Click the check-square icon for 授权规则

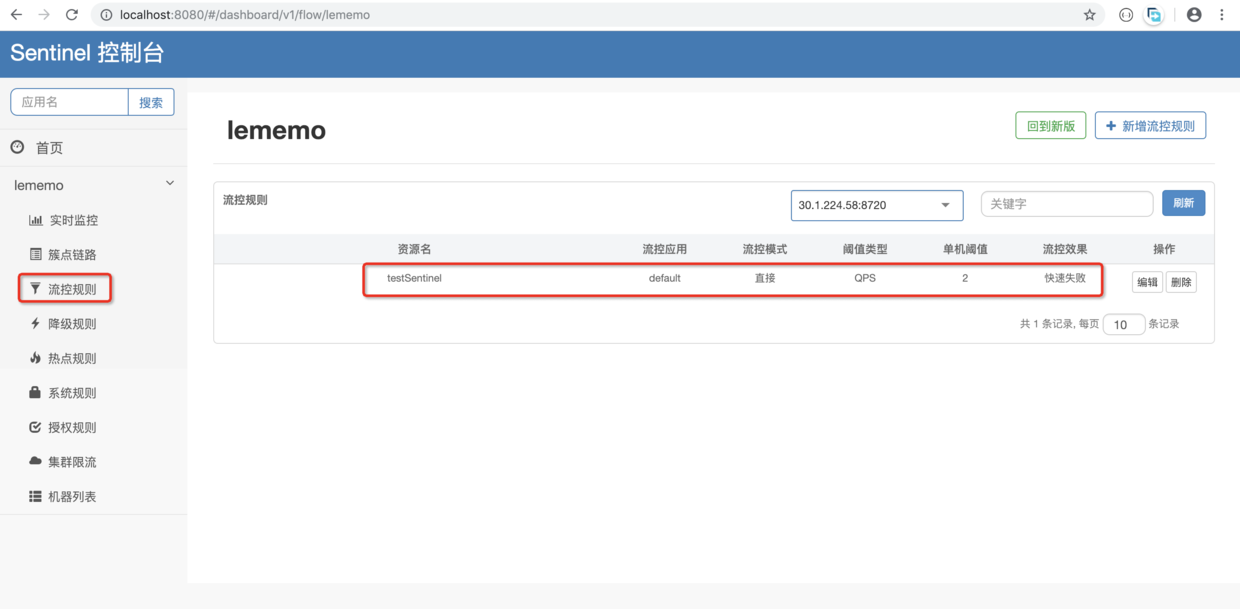coord(35,427)
